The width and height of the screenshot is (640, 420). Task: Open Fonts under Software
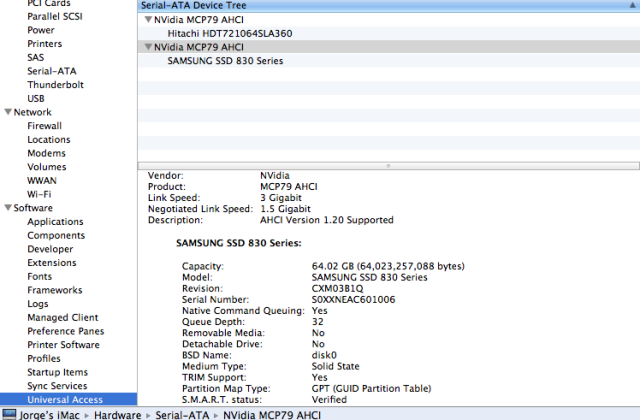pyautogui.click(x=40, y=276)
